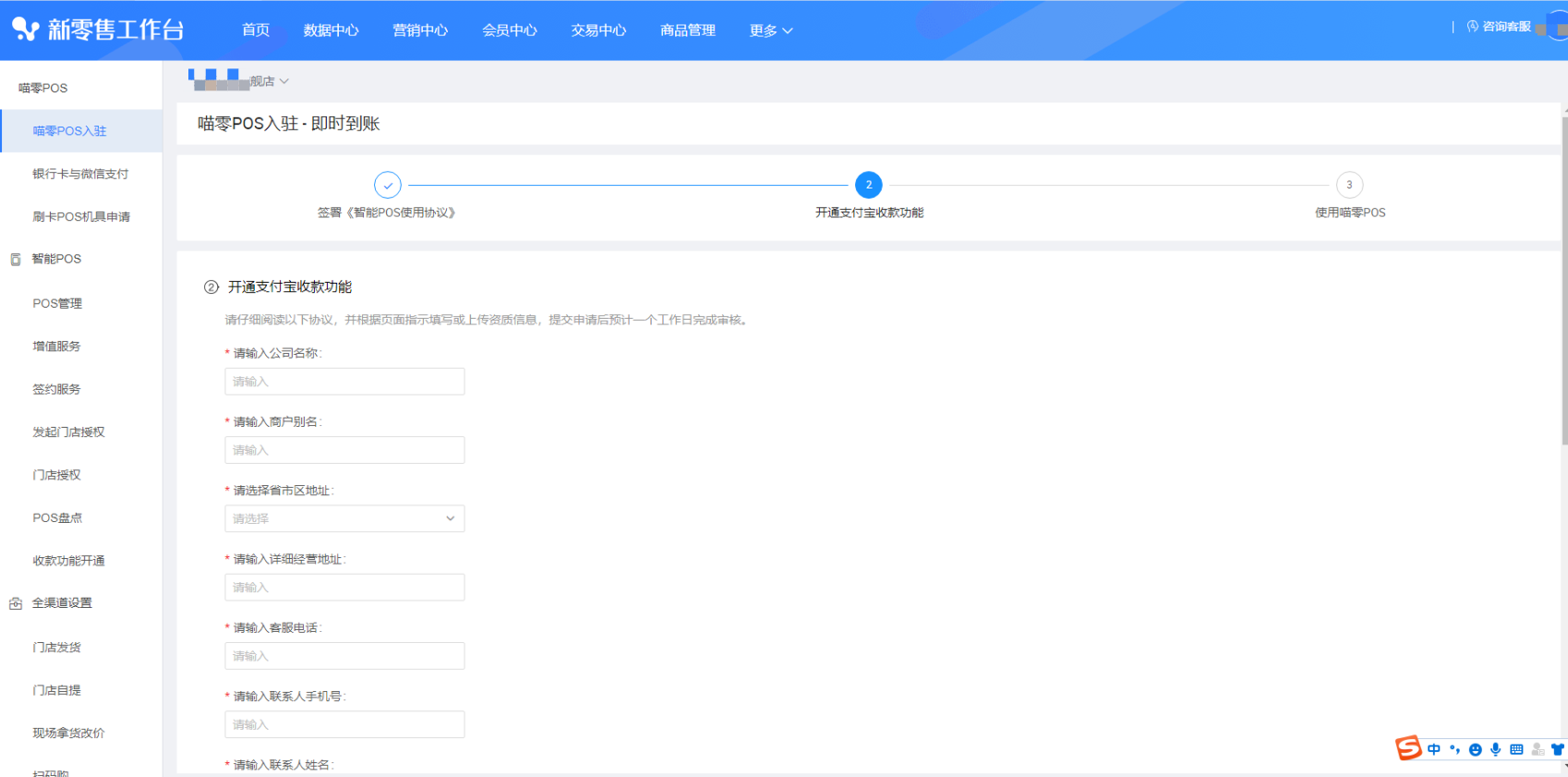Select 刷卡POS机具申请 in the sidebar

coord(81,217)
